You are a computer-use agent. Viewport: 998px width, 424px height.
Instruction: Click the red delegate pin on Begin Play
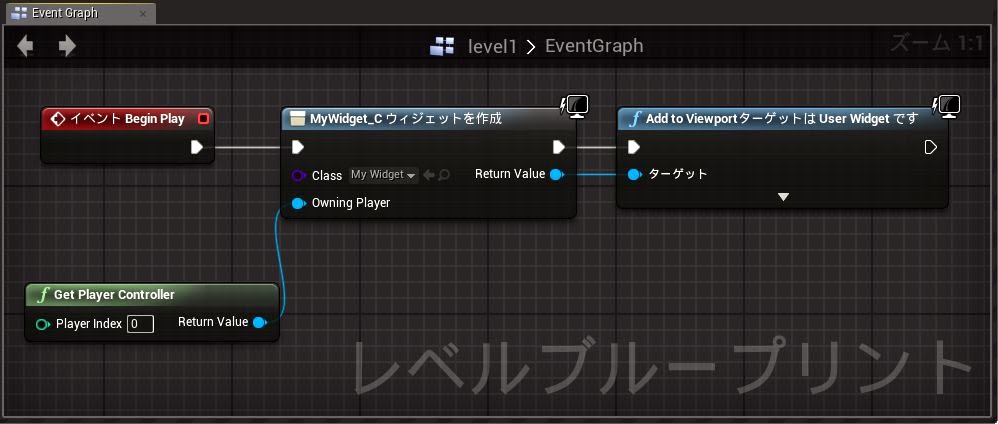pos(203,119)
